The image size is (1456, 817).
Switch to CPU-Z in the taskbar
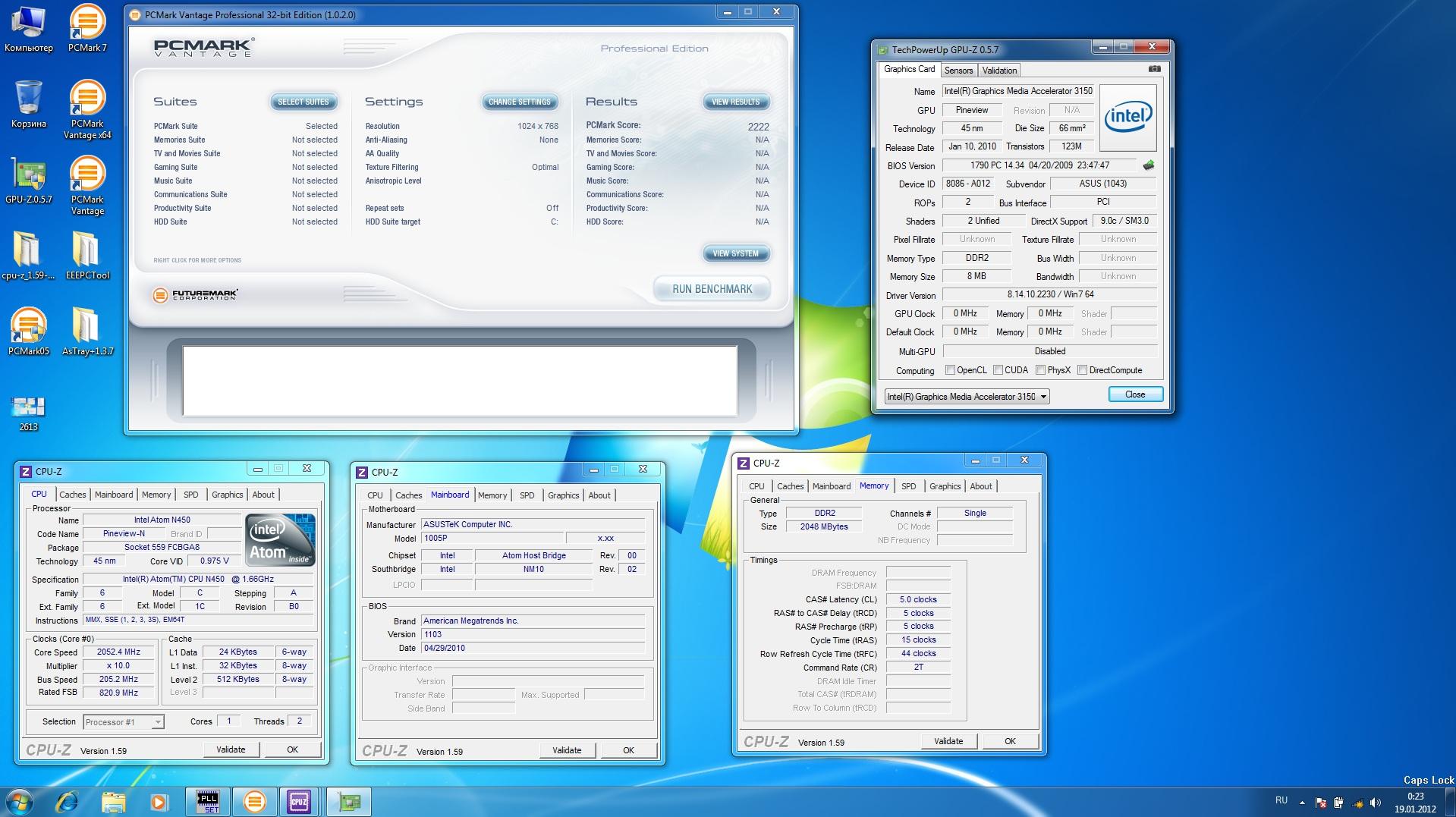coord(299,802)
